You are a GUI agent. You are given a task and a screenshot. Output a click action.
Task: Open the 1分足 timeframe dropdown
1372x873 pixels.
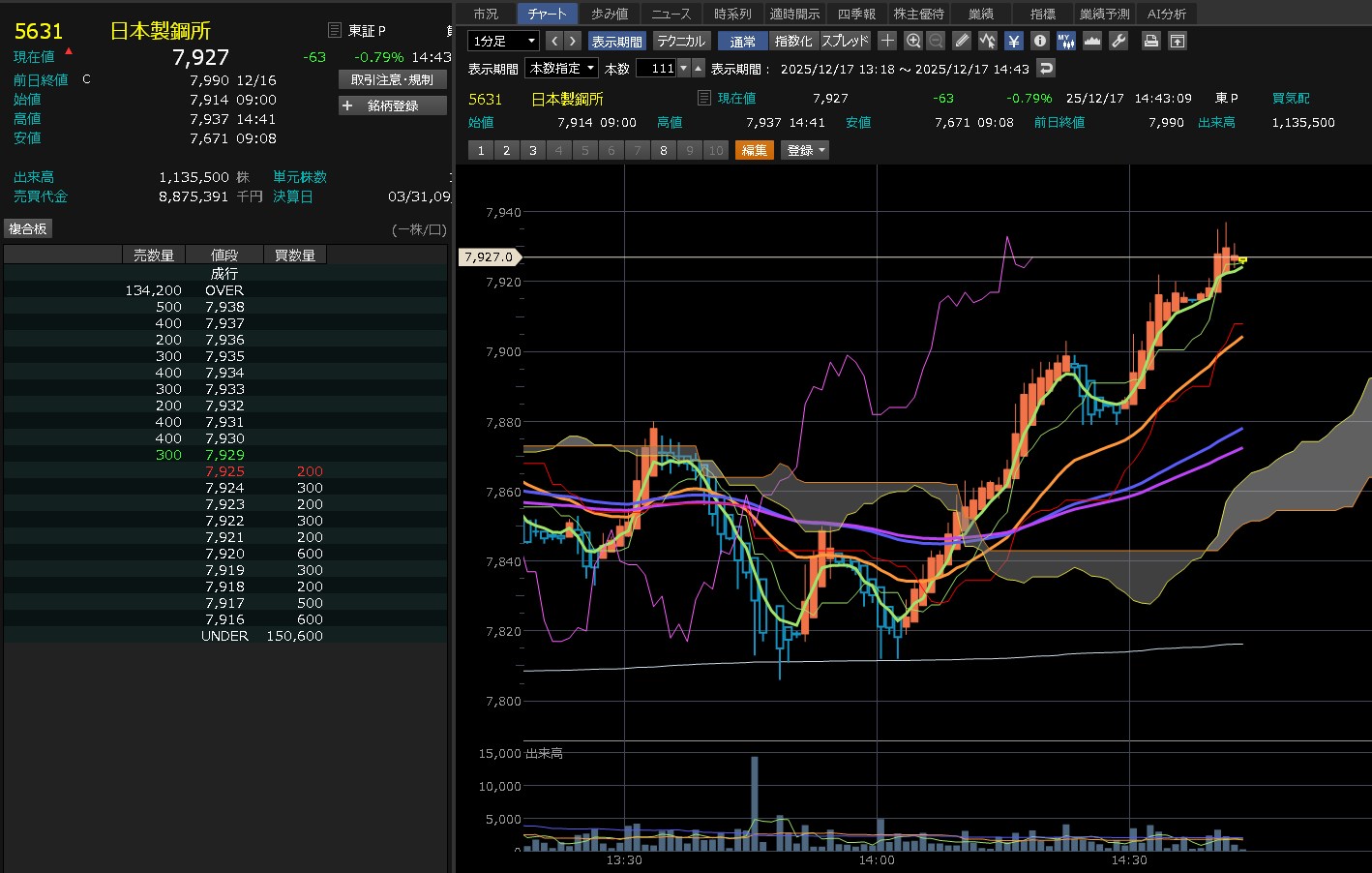point(503,41)
